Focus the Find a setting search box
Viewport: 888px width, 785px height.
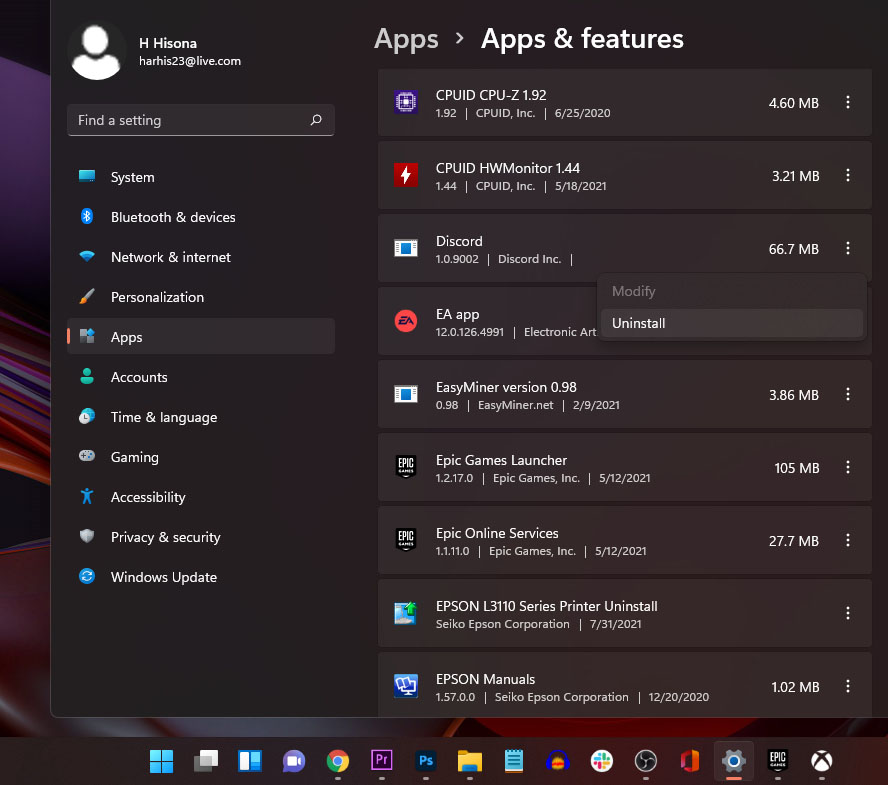(x=200, y=120)
